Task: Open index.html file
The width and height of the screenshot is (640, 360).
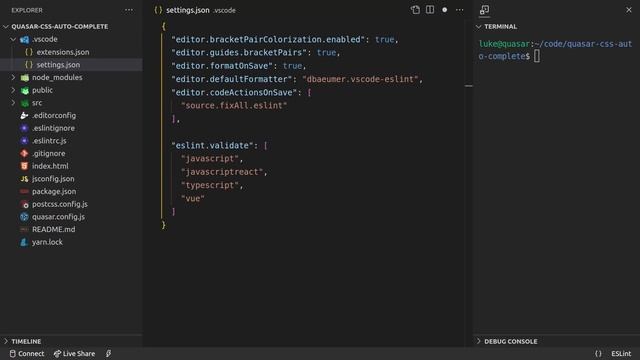Action: [50, 166]
